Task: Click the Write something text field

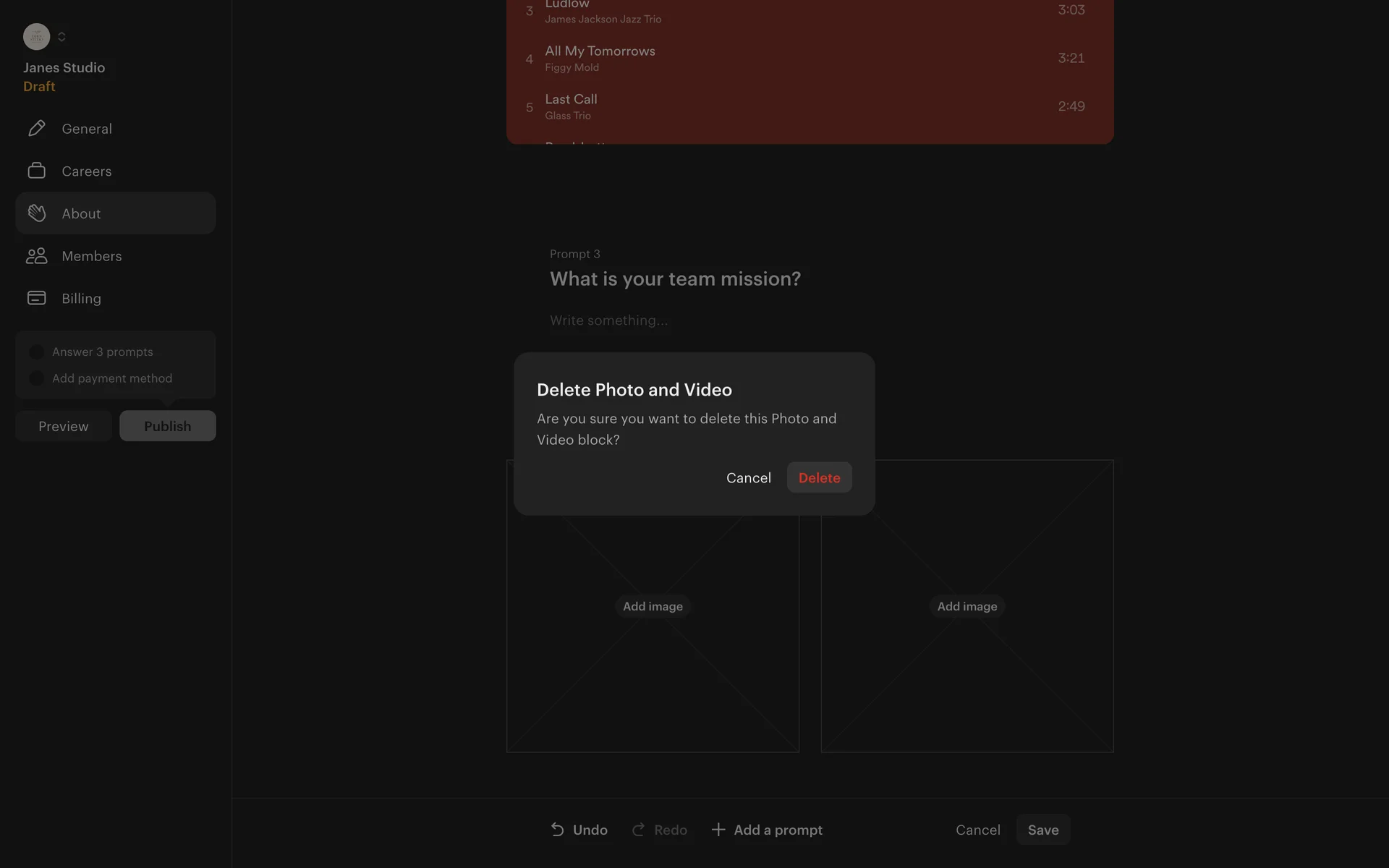Action: pos(608,320)
